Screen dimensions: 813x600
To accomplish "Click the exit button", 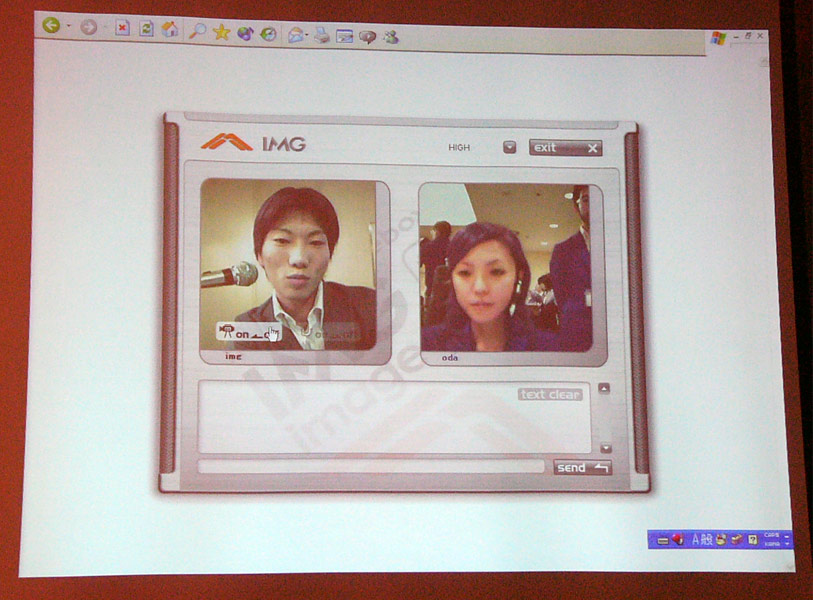I will pos(565,148).
